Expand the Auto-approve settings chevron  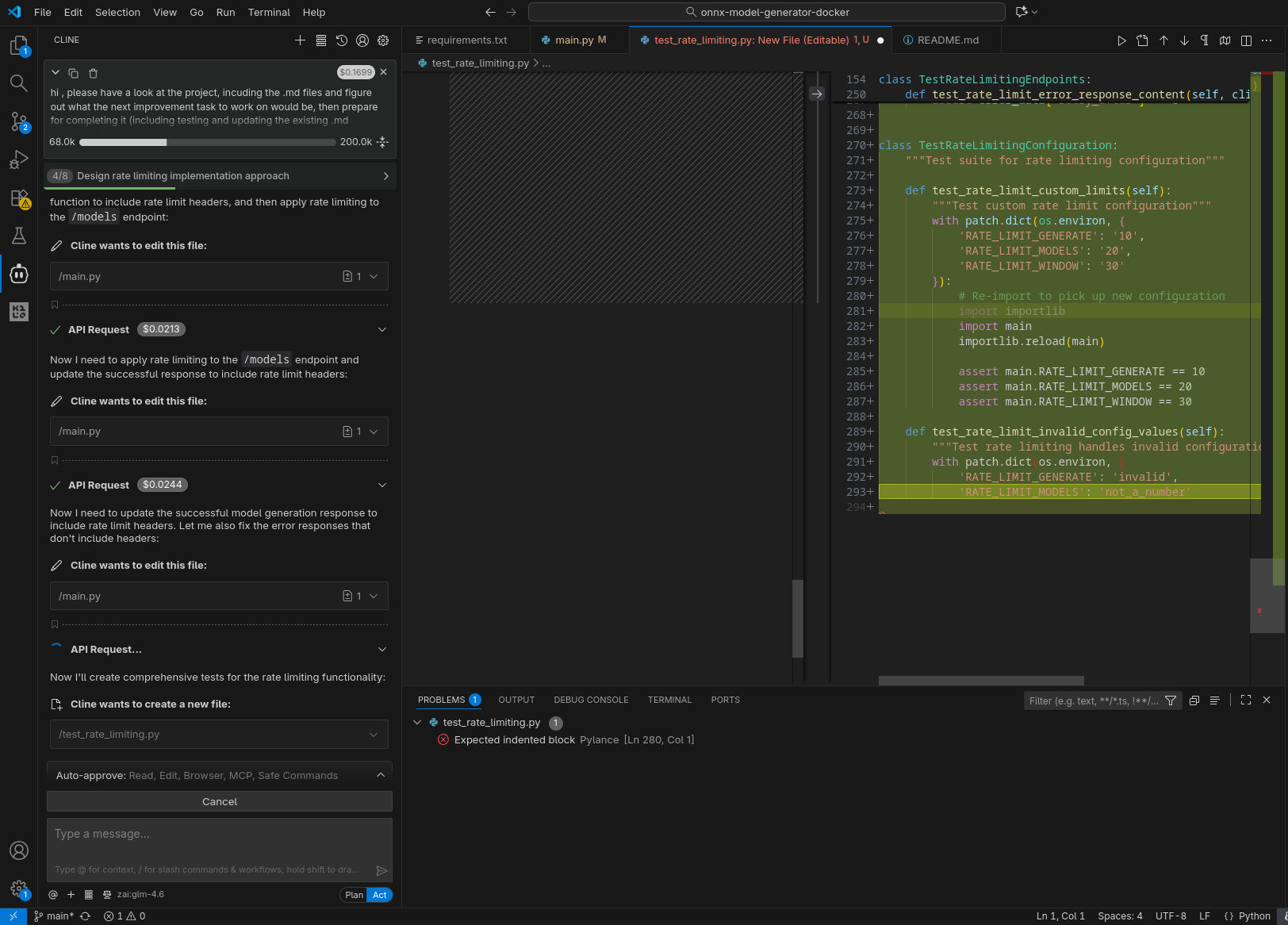click(x=381, y=775)
